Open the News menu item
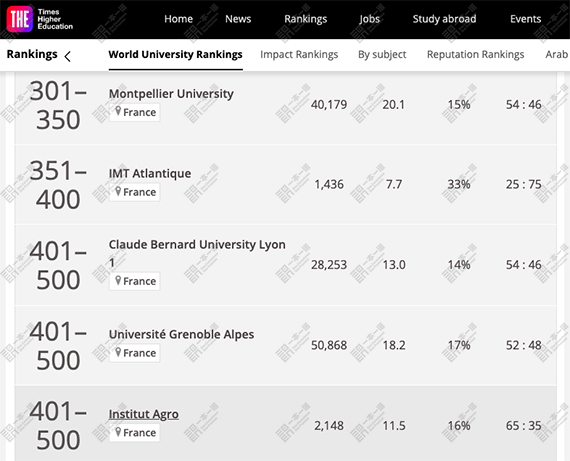 (238, 19)
